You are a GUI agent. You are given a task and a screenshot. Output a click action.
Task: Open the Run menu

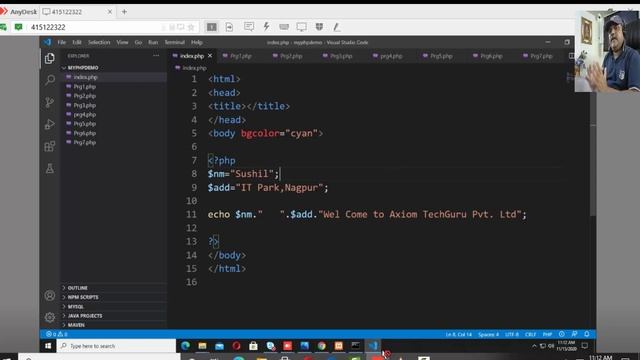click(x=153, y=42)
